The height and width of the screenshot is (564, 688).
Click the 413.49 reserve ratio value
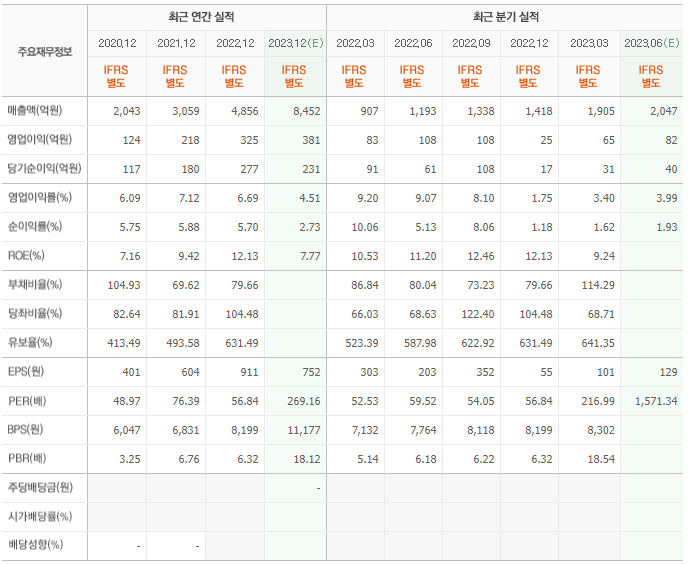coord(124,343)
